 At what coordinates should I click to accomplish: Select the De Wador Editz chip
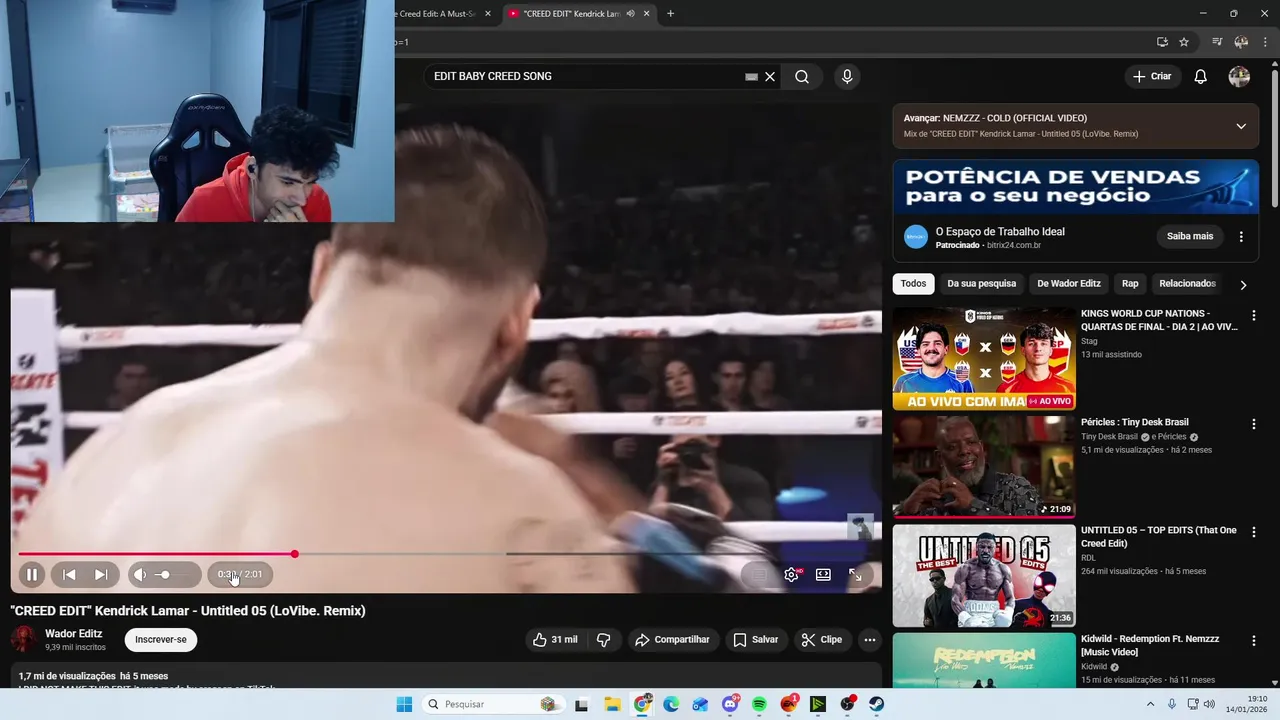coord(1069,283)
